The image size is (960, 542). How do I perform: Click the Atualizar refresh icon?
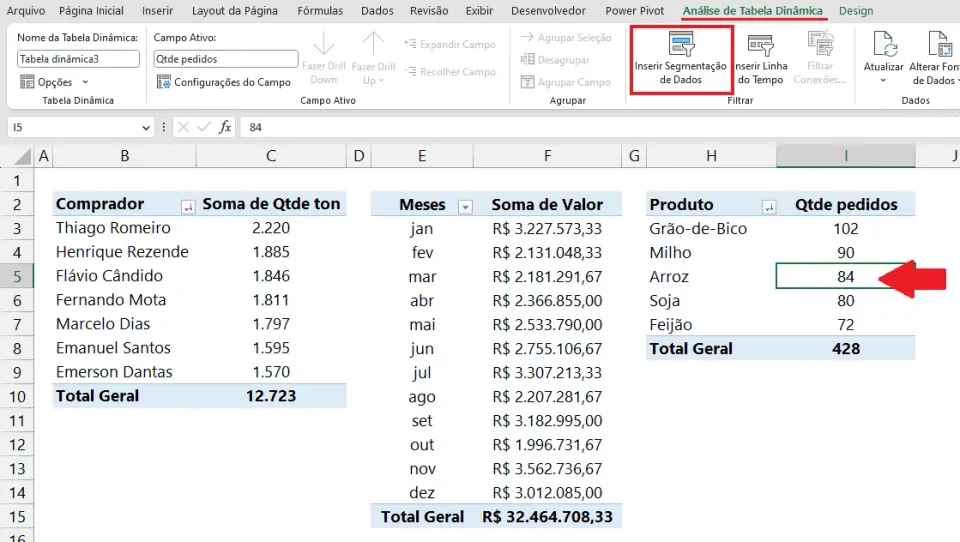884,44
